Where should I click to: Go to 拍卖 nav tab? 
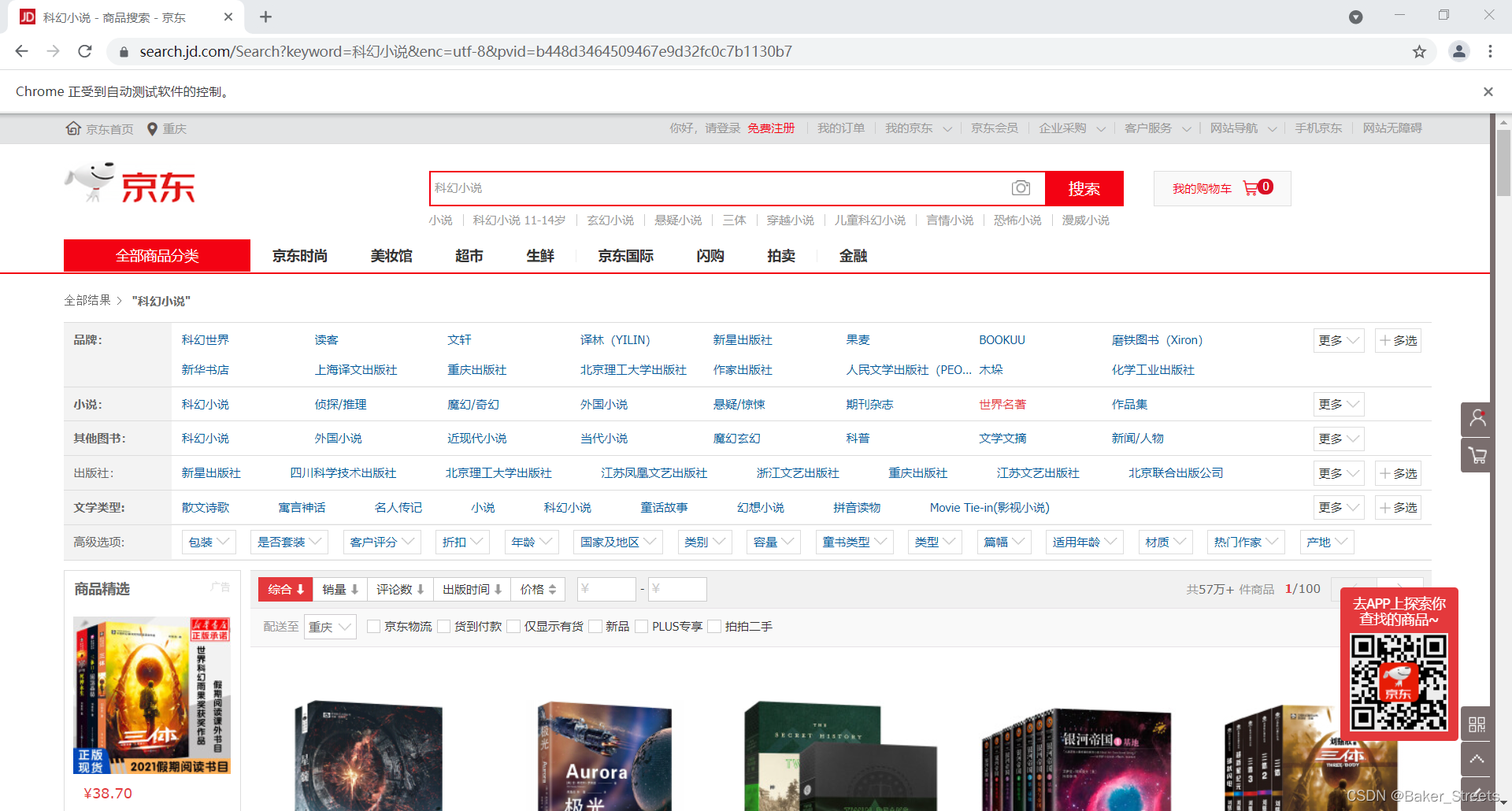tap(781, 256)
